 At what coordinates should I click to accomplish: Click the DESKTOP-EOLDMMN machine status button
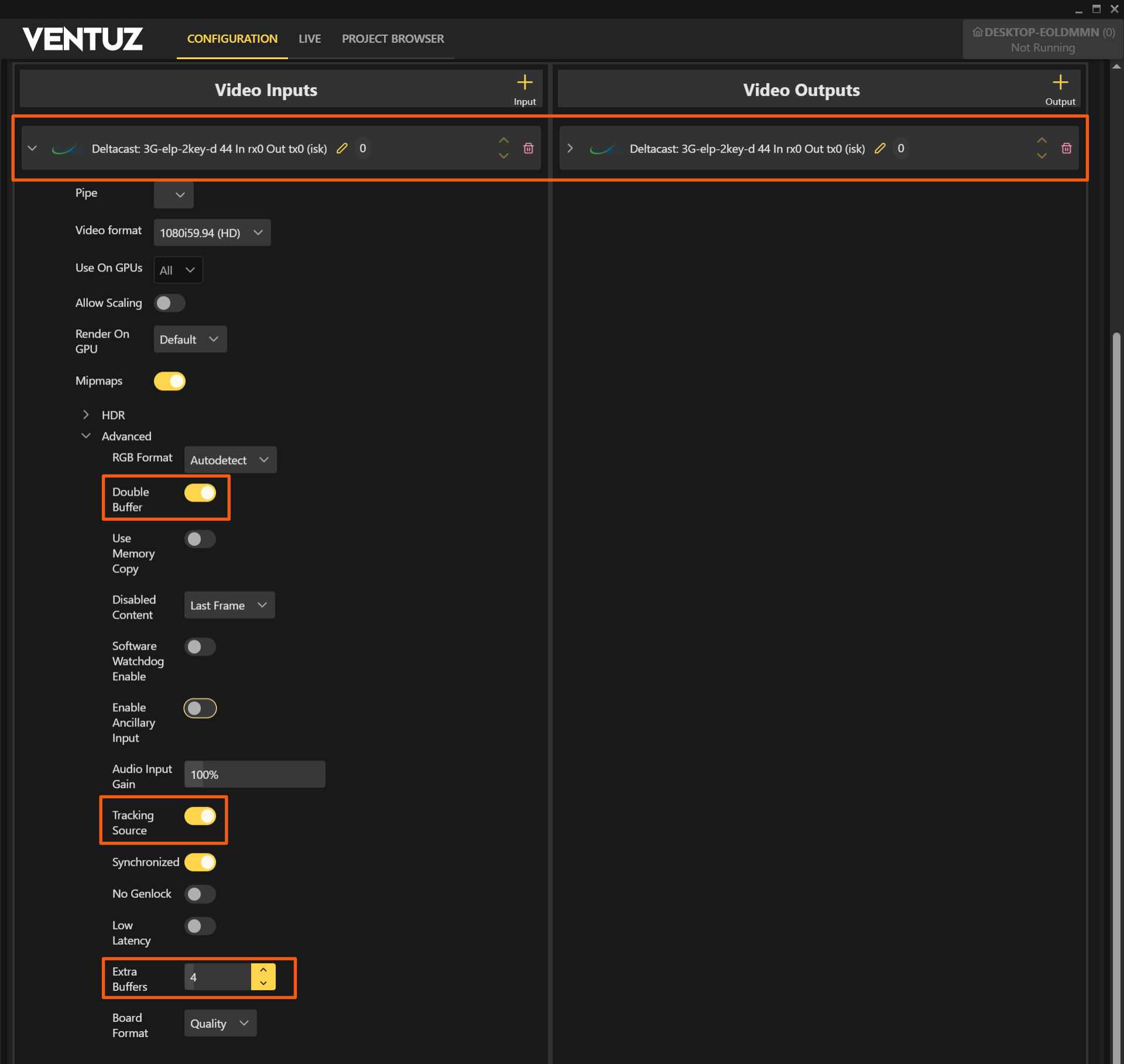pos(1043,39)
